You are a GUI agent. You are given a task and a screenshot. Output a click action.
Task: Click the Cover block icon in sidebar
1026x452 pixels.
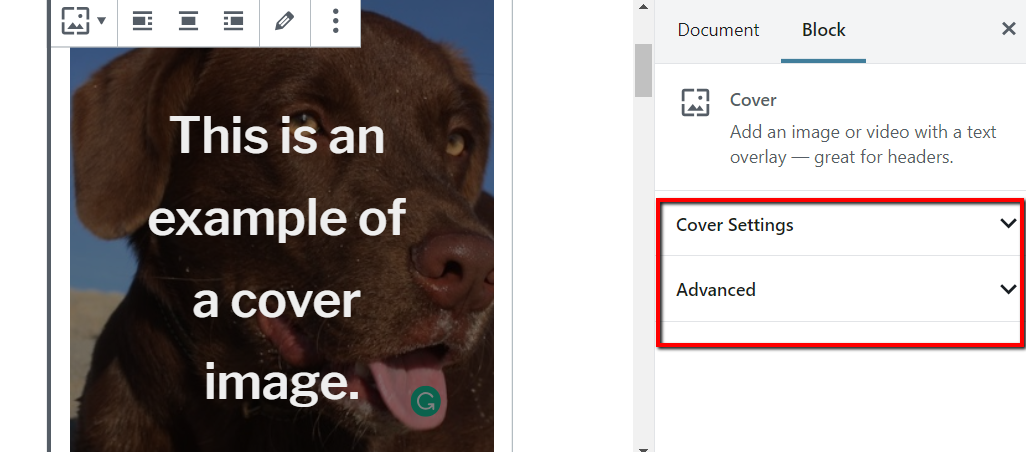[x=695, y=103]
